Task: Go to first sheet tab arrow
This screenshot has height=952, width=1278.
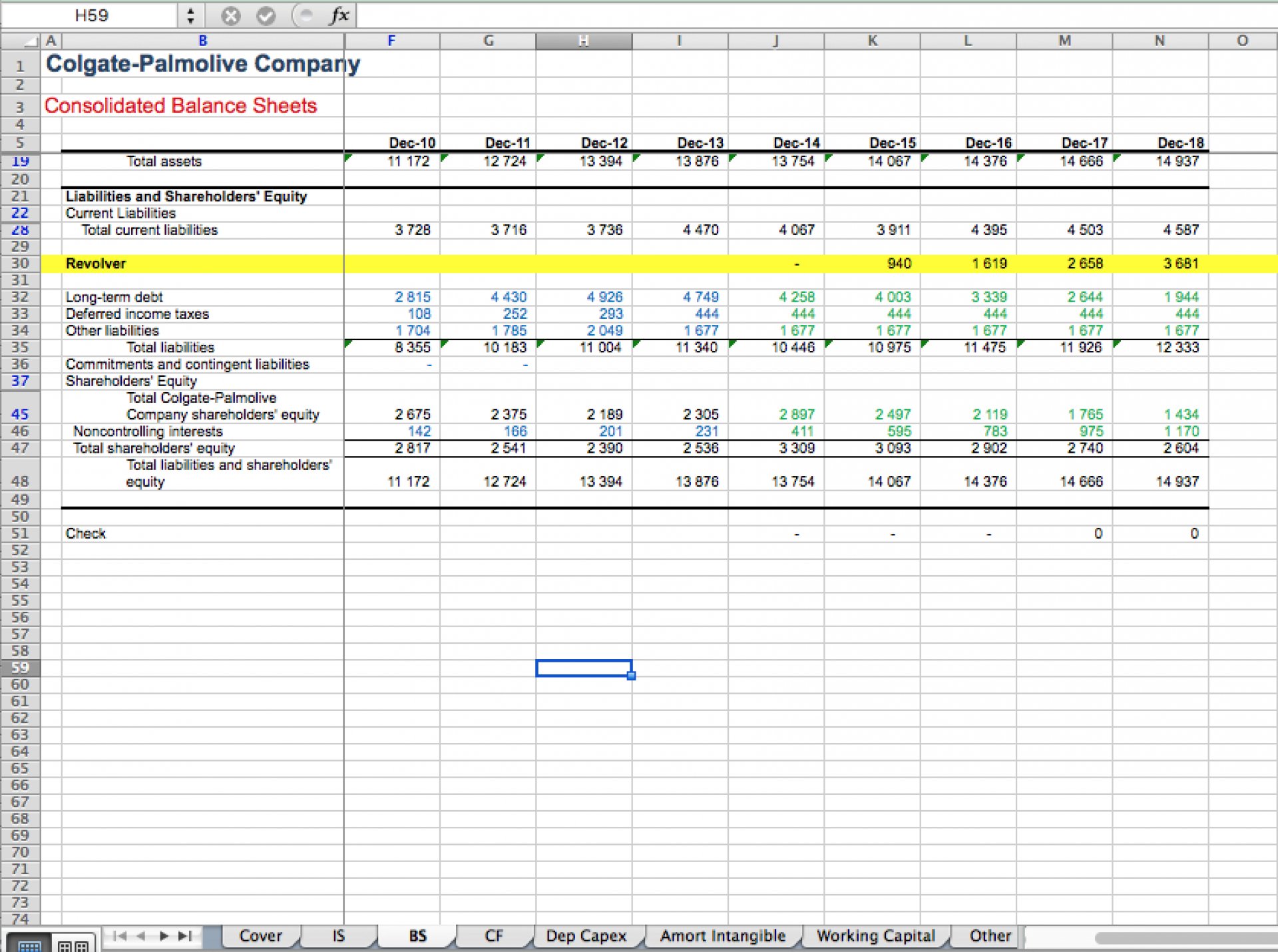Action: coord(119,936)
